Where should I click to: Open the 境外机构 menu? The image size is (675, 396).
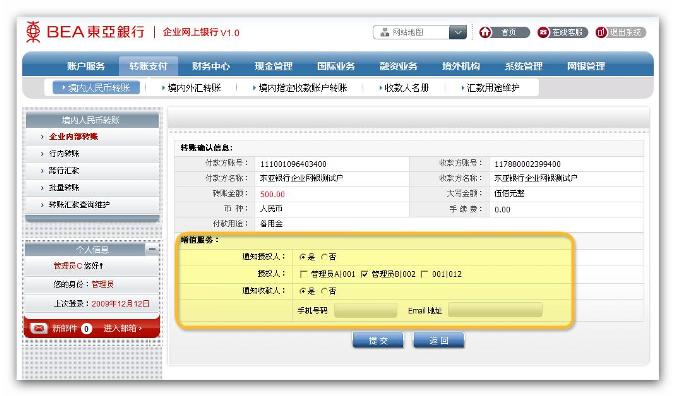(x=461, y=66)
